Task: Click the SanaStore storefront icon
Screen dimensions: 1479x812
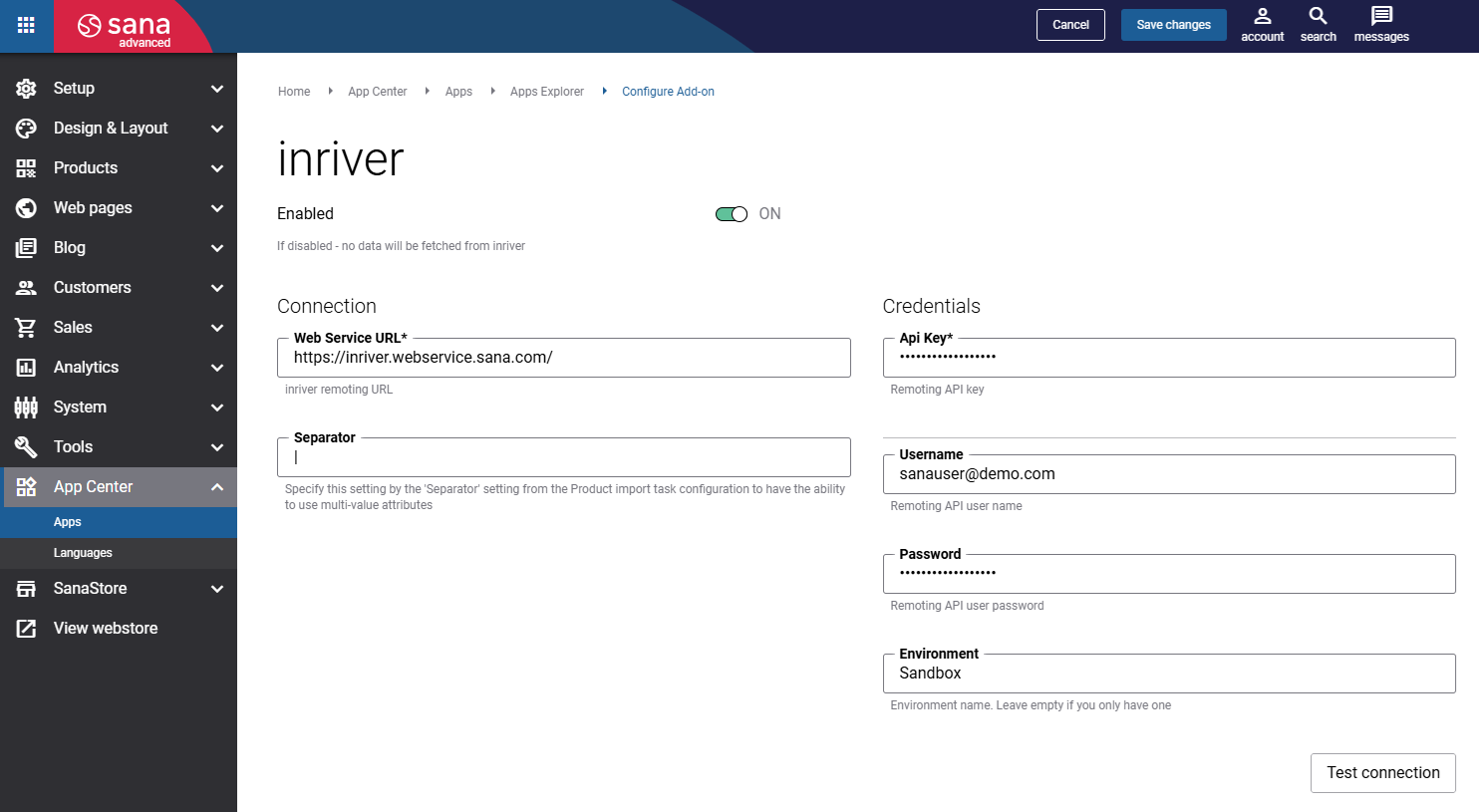Action: point(26,589)
